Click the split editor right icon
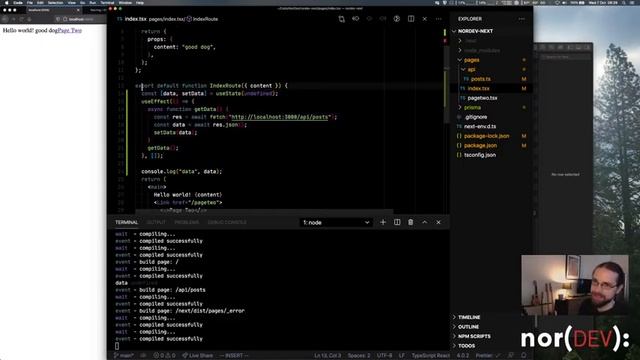 (x=411, y=19)
